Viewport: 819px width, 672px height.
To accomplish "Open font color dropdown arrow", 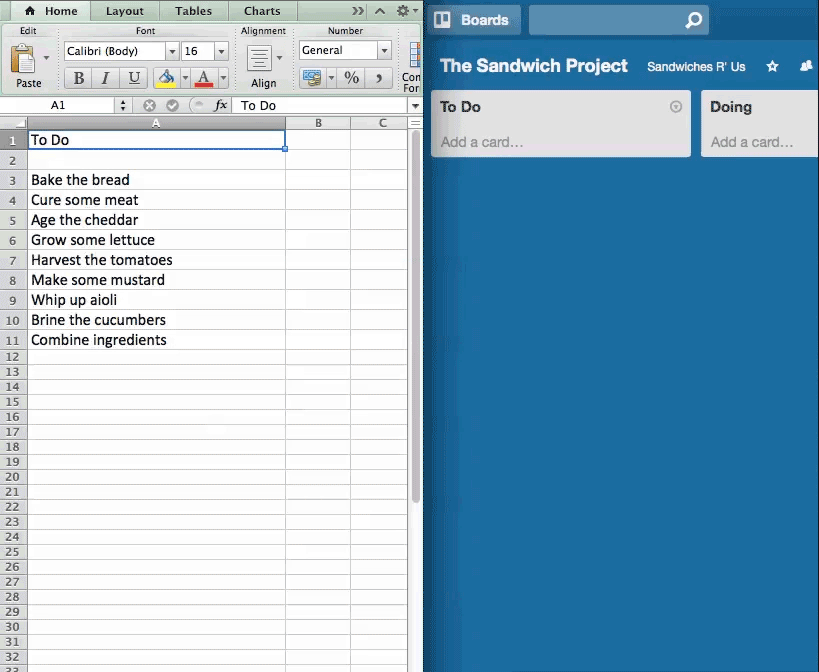I will pyautogui.click(x=223, y=78).
